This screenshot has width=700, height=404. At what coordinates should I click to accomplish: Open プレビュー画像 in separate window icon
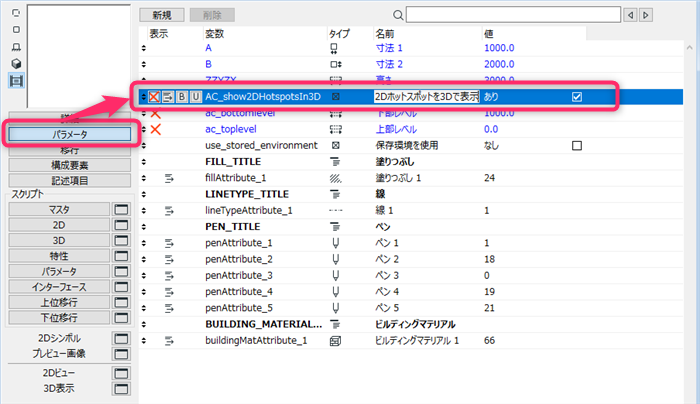[x=121, y=354]
